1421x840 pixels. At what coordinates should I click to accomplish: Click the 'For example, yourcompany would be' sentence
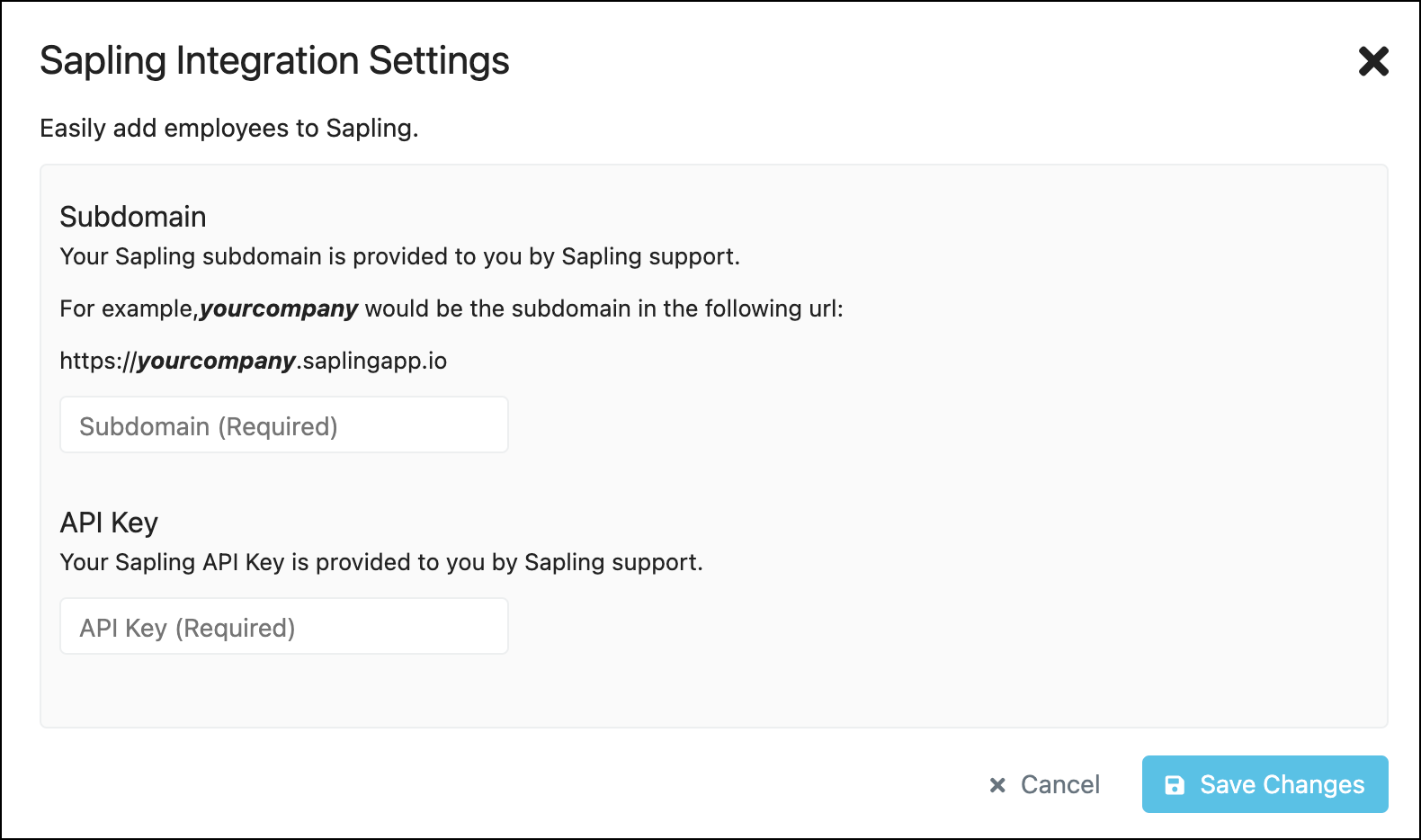coord(451,308)
